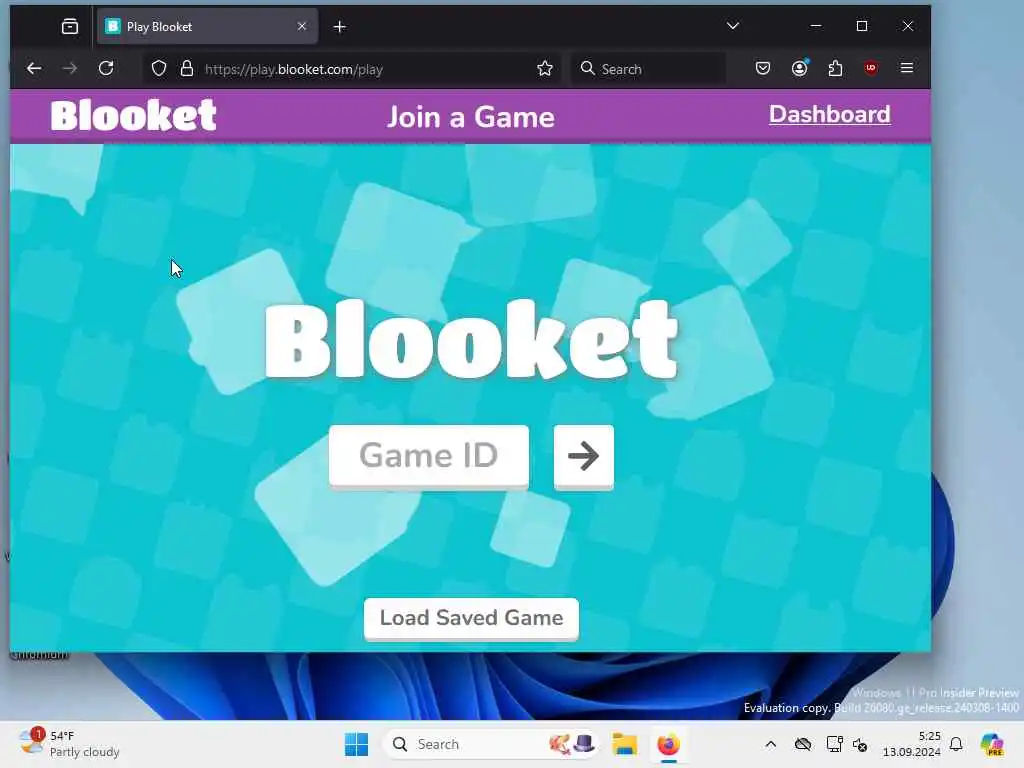This screenshot has width=1024, height=768.
Task: Open the tracking protection shield icon
Action: coord(159,69)
